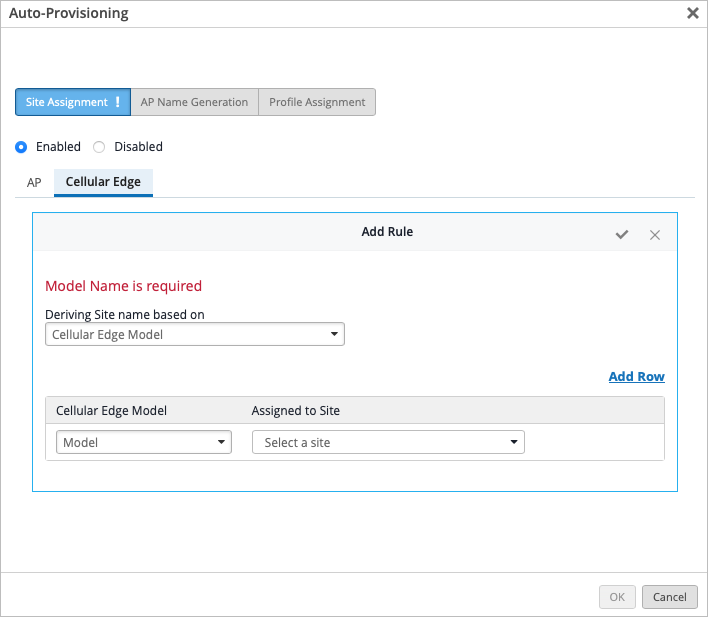Click the Model Name is required error message
Image resolution: width=708 pixels, height=617 pixels.
click(x=124, y=286)
